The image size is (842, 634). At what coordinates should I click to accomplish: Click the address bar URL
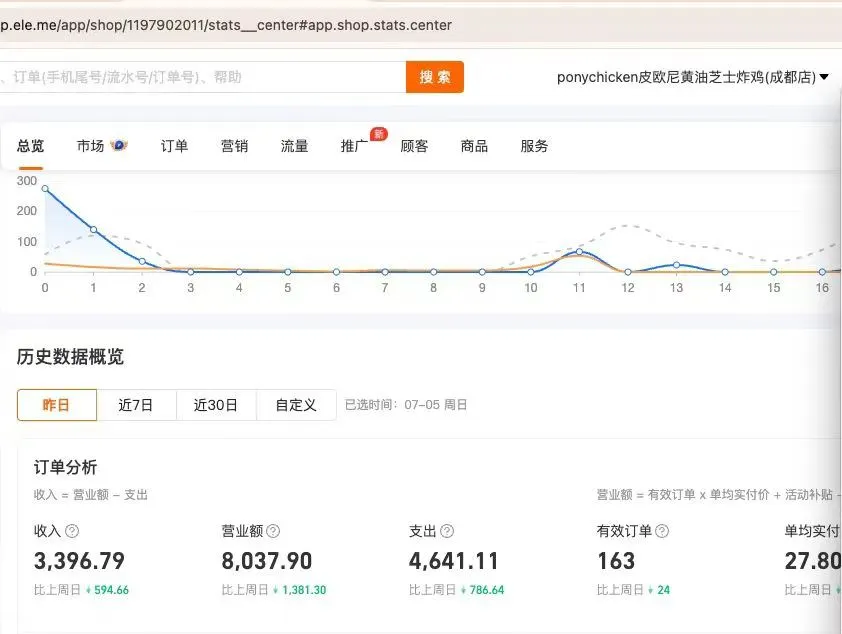(x=226, y=25)
